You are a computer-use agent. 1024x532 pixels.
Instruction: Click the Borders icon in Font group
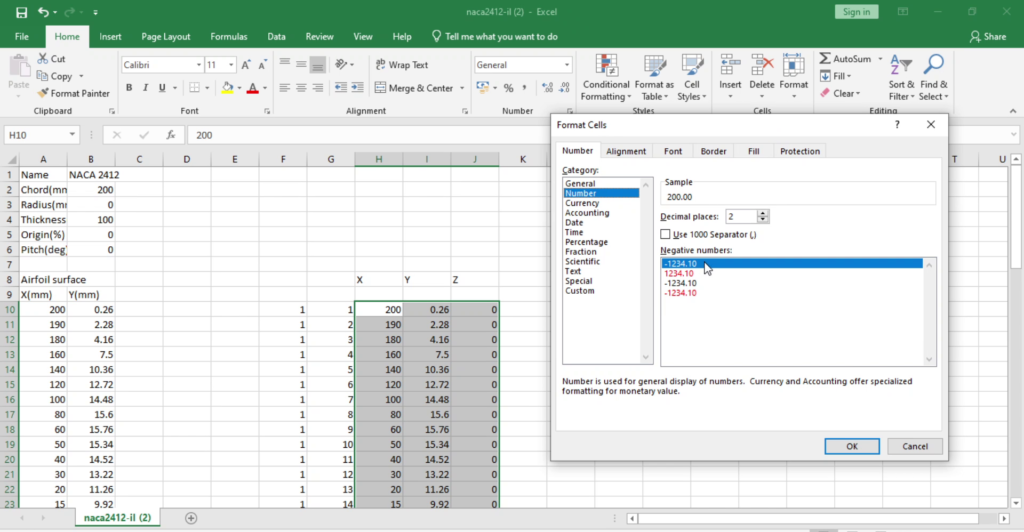tap(195, 87)
